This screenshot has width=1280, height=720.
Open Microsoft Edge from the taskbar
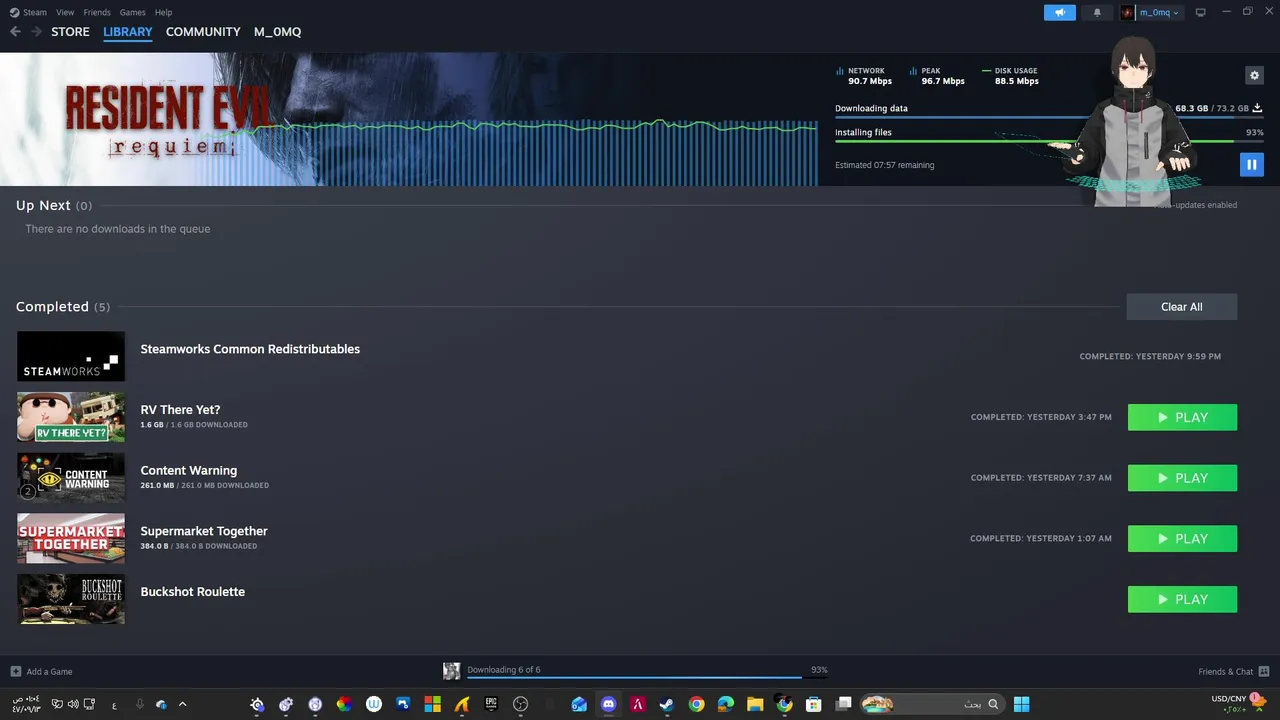[x=726, y=704]
